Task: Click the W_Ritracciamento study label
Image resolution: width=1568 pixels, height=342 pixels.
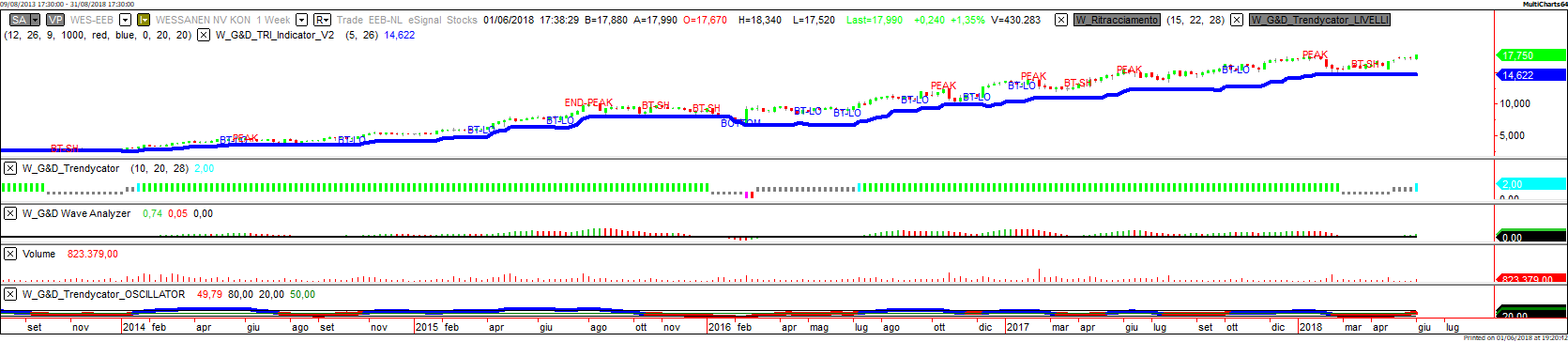Action: click(x=1116, y=20)
